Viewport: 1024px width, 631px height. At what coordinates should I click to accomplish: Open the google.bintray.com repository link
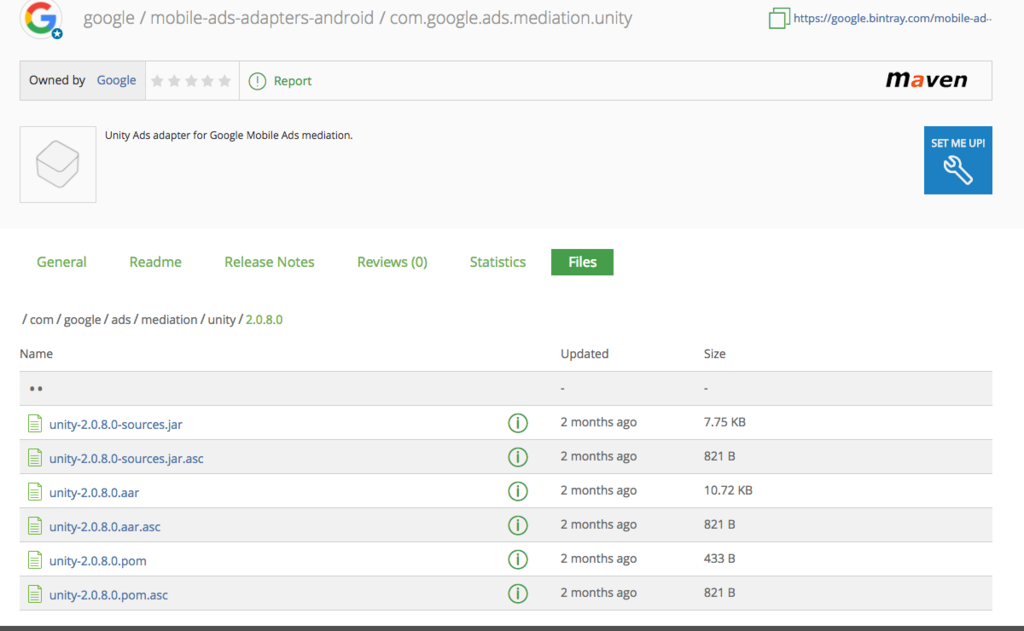pyautogui.click(x=892, y=18)
